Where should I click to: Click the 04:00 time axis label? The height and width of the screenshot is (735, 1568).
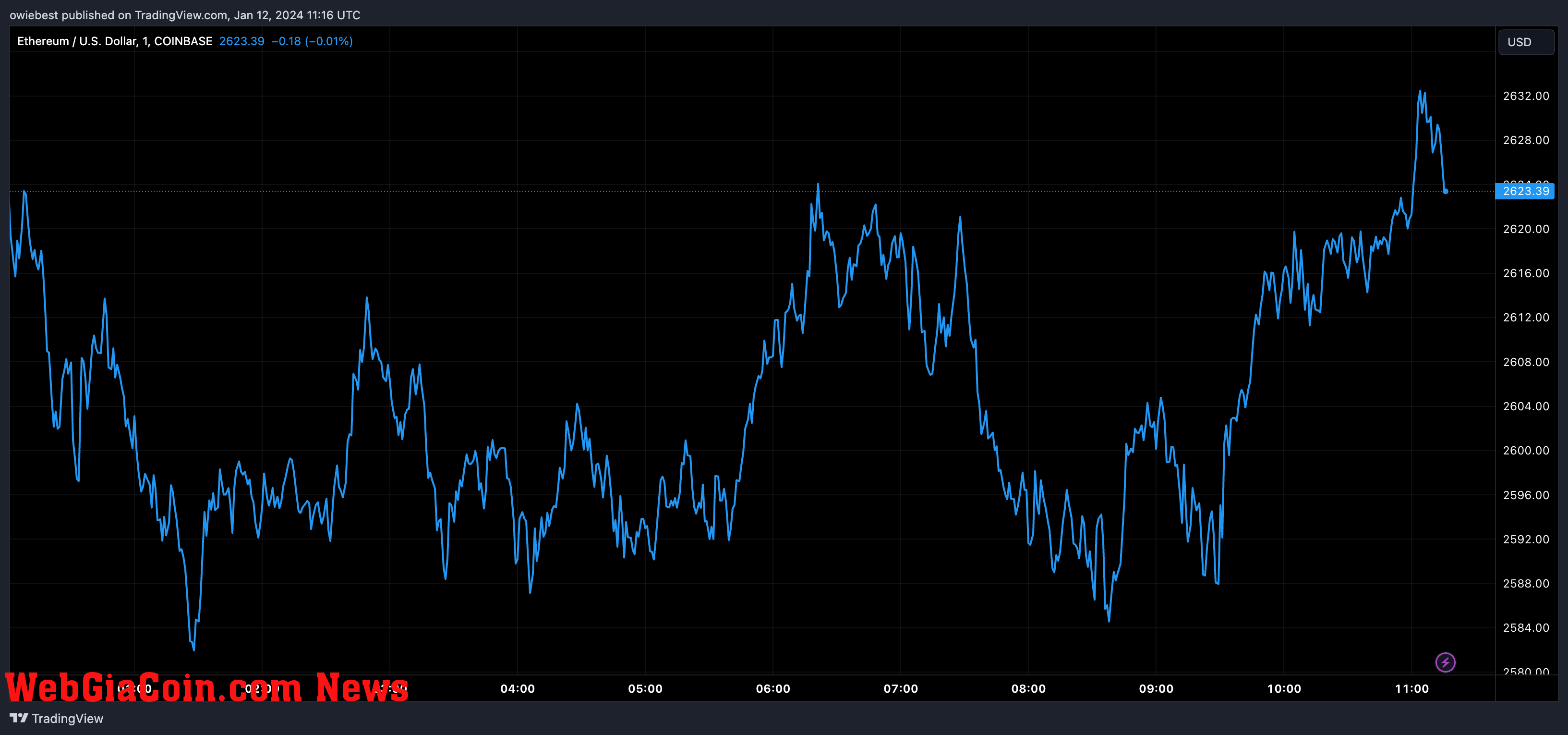click(x=518, y=689)
